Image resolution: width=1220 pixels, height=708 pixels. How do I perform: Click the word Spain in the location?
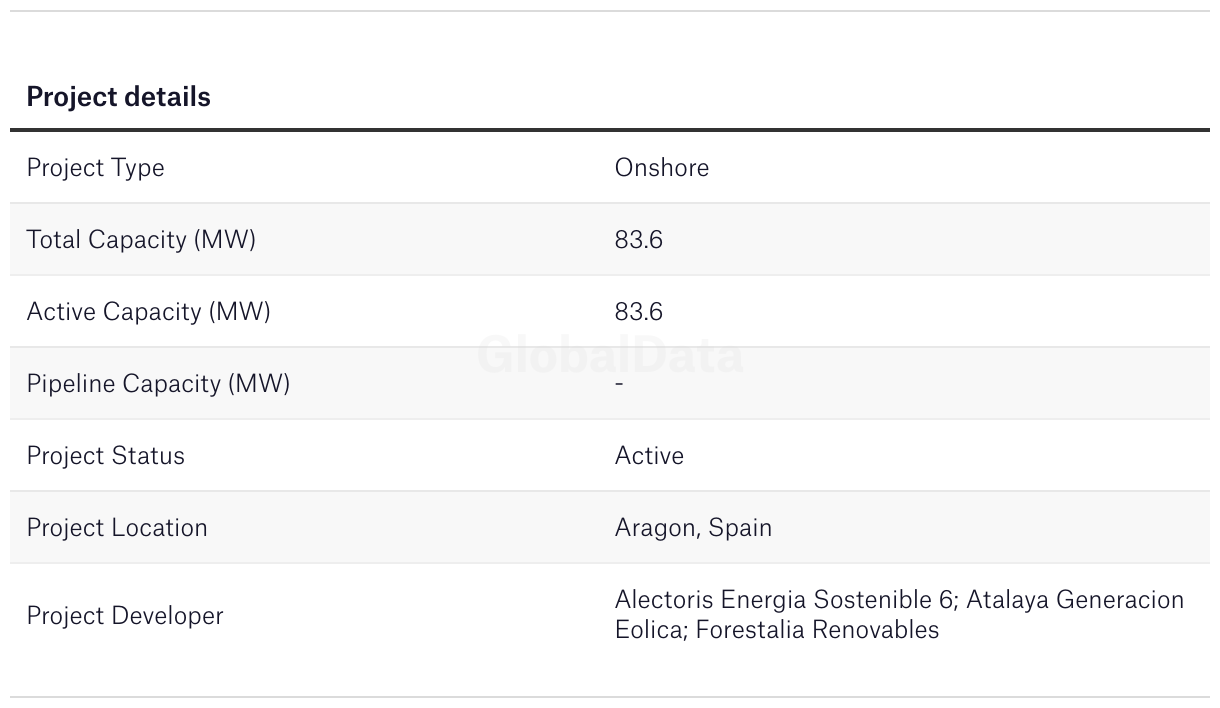click(740, 528)
